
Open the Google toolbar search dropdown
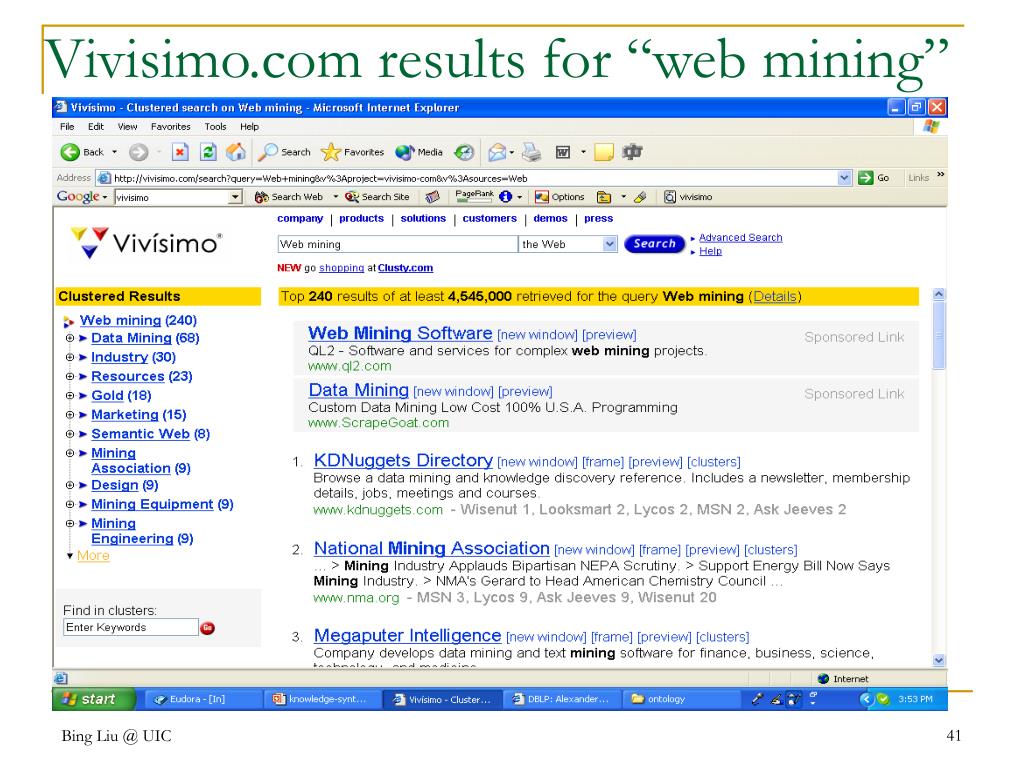coord(235,197)
